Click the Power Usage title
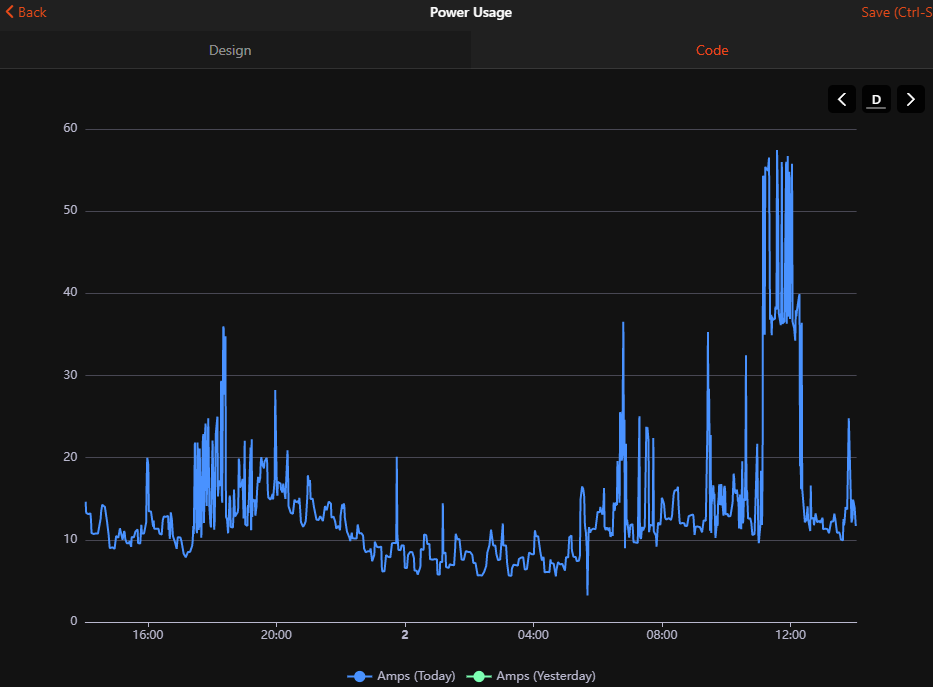 pyautogui.click(x=471, y=12)
